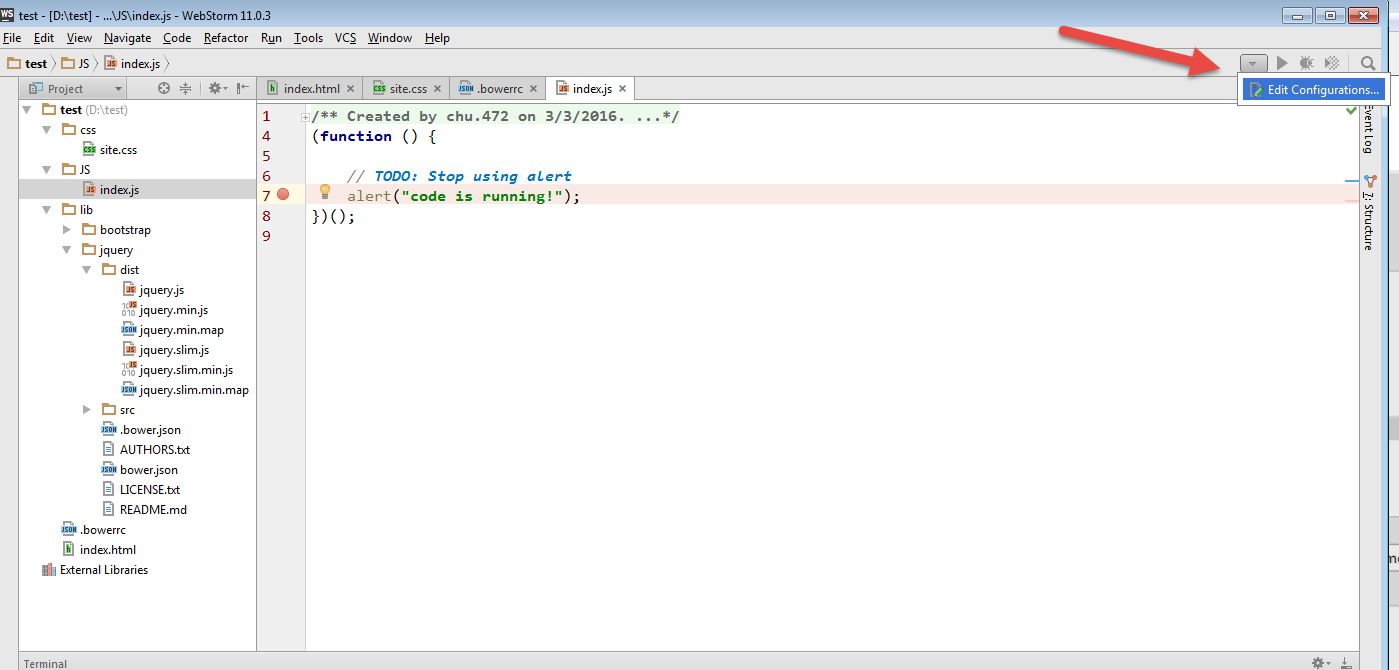
Task: Click the test breadcrumb in navigation bar
Action: pos(28,63)
